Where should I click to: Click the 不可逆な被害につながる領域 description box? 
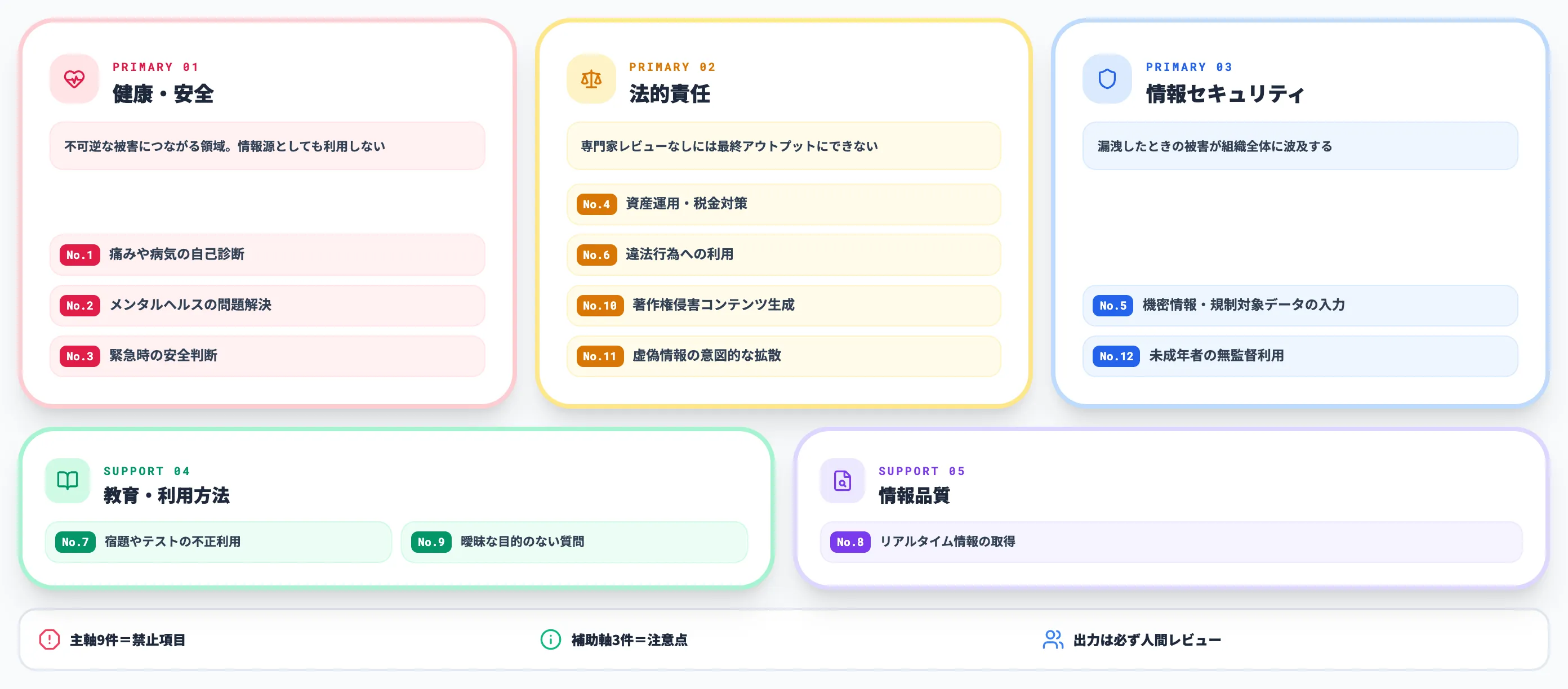click(267, 146)
